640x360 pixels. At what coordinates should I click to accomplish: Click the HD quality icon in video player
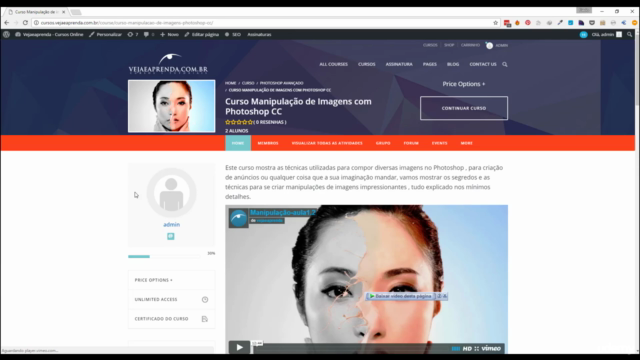pyautogui.click(x=467, y=349)
